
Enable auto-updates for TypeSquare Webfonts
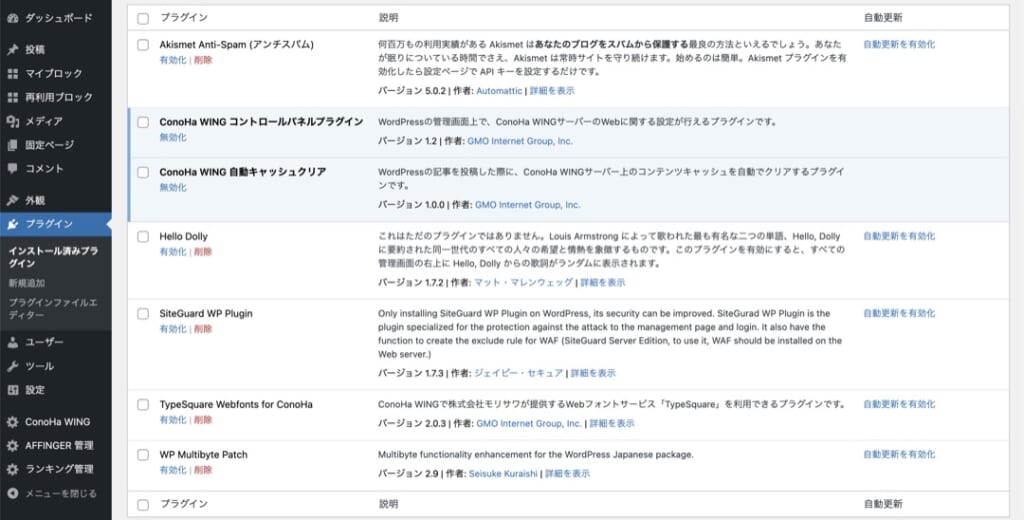pyautogui.click(x=899, y=404)
